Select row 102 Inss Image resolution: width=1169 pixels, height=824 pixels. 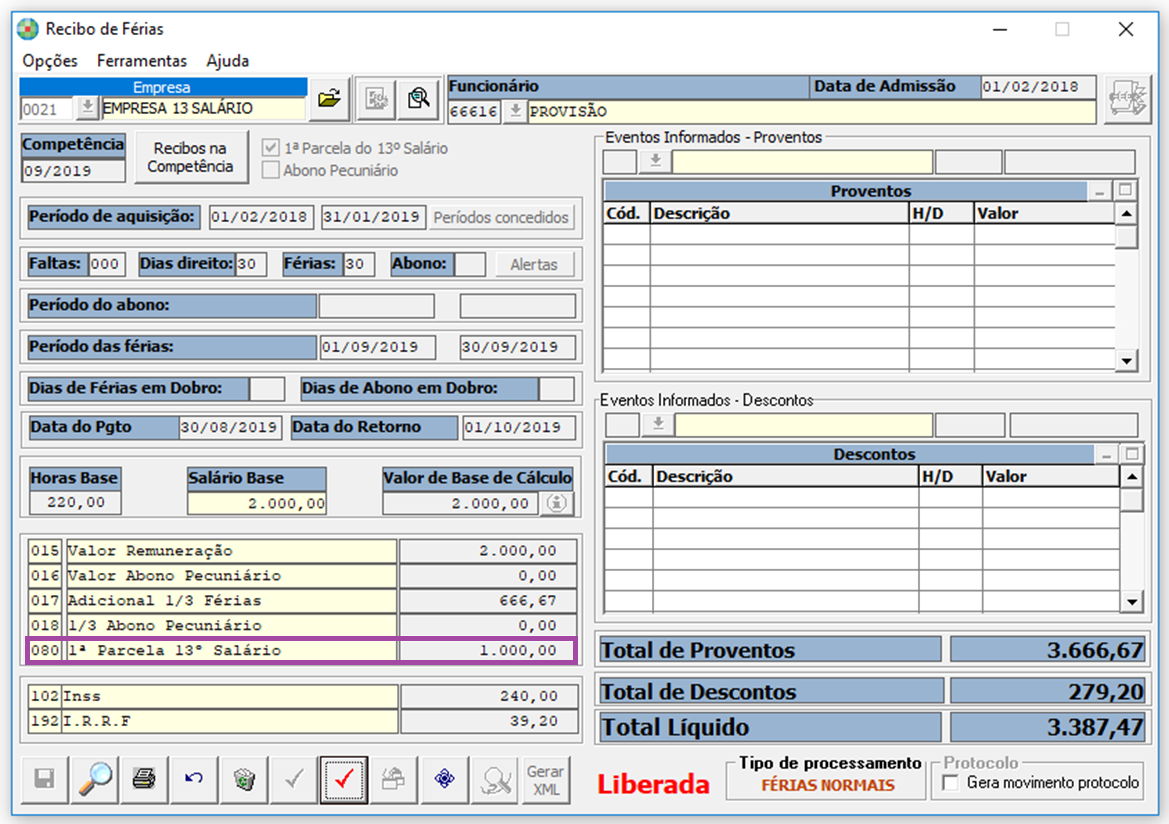(303, 696)
